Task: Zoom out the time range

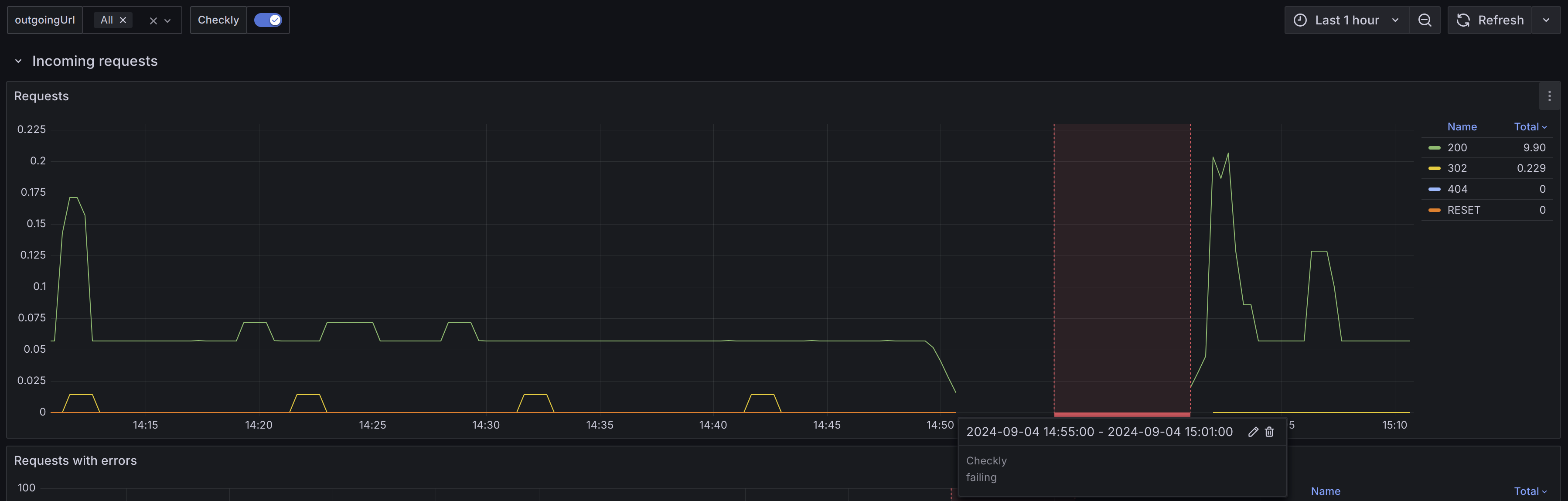Action: 1425,20
